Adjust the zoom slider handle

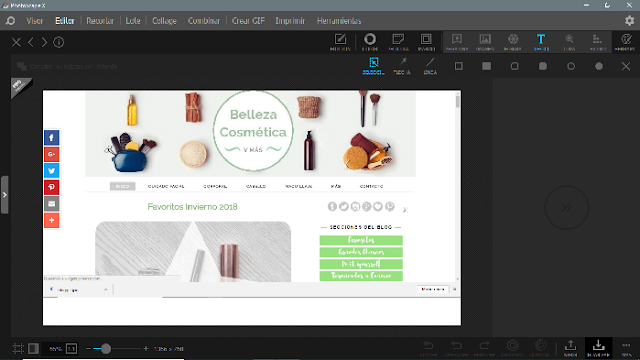coord(106,349)
